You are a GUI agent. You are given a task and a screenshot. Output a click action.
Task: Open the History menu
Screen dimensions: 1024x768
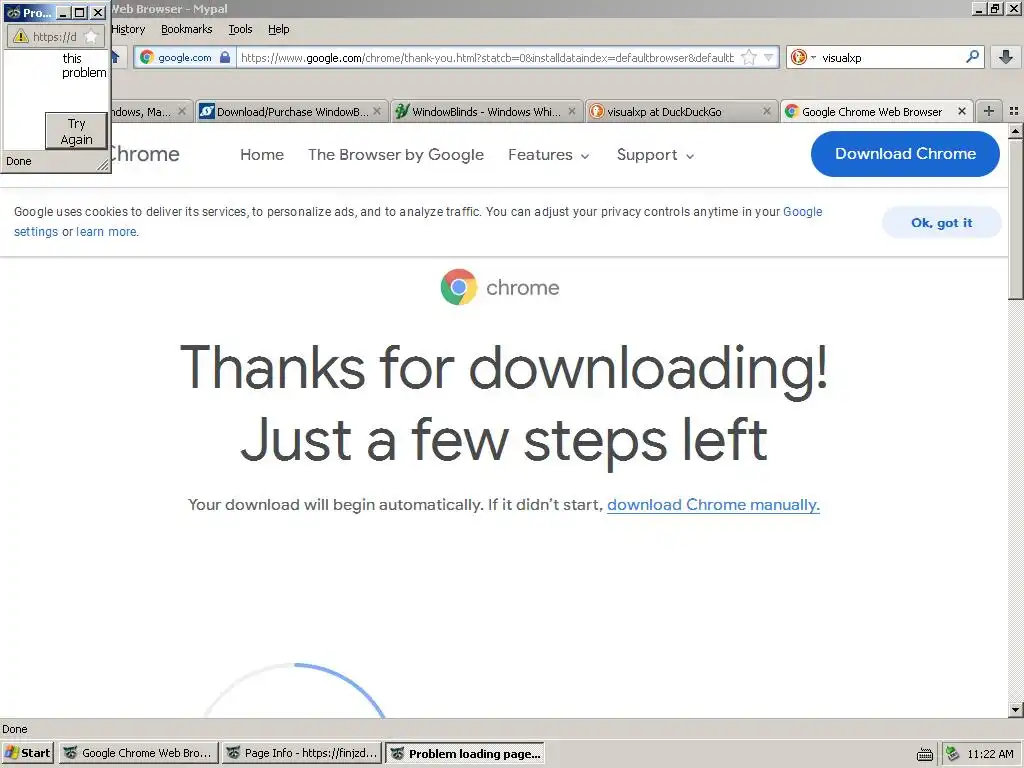[x=128, y=29]
